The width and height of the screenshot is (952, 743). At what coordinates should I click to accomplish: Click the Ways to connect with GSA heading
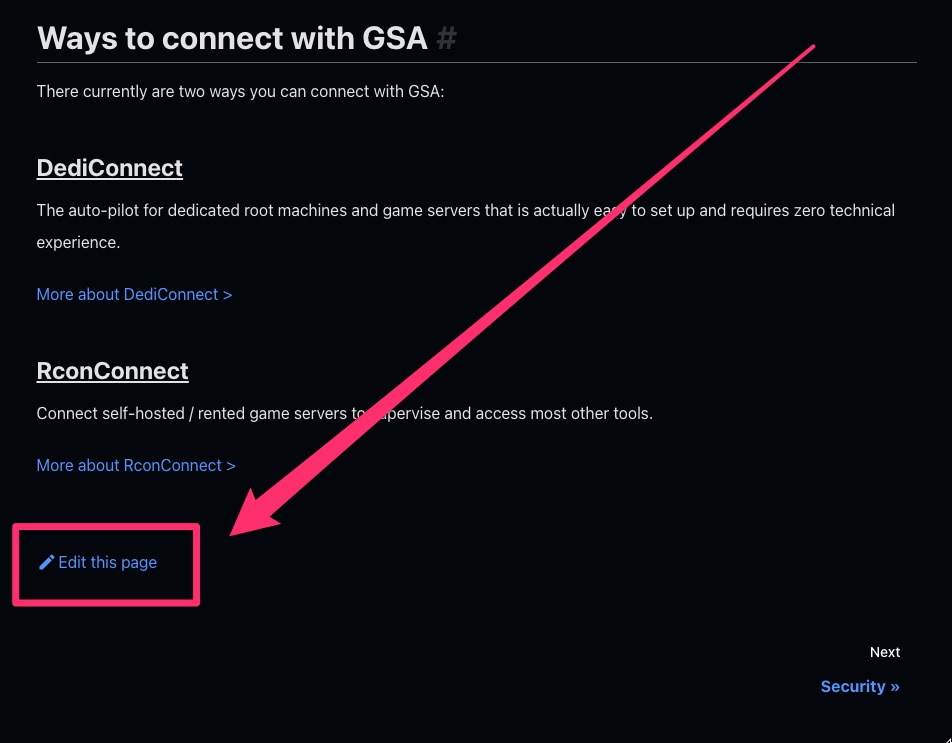click(232, 39)
